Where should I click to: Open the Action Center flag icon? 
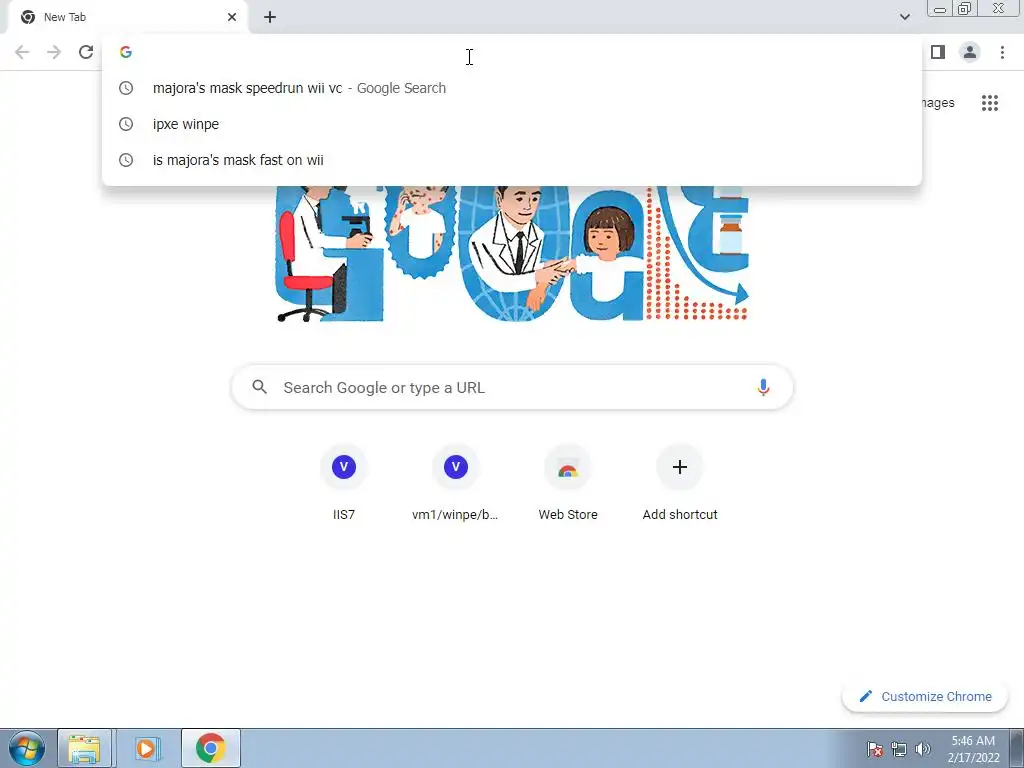874,749
